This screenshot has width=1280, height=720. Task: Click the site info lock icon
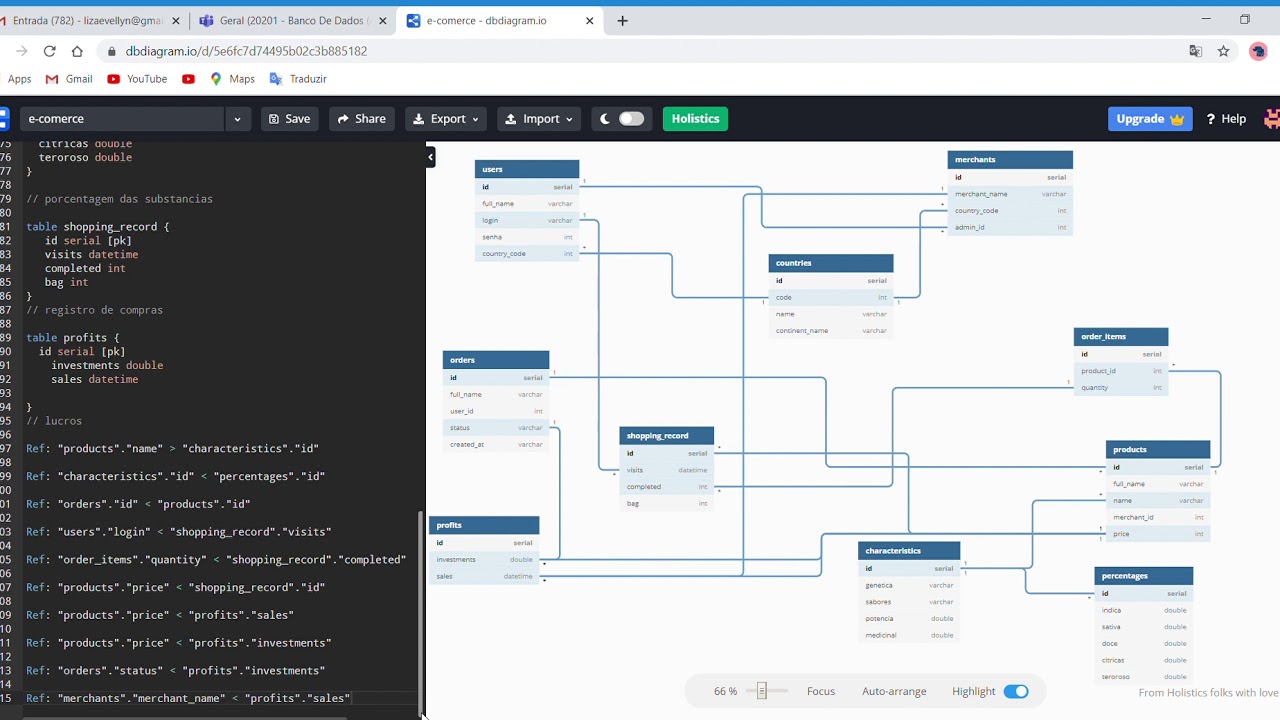point(111,51)
